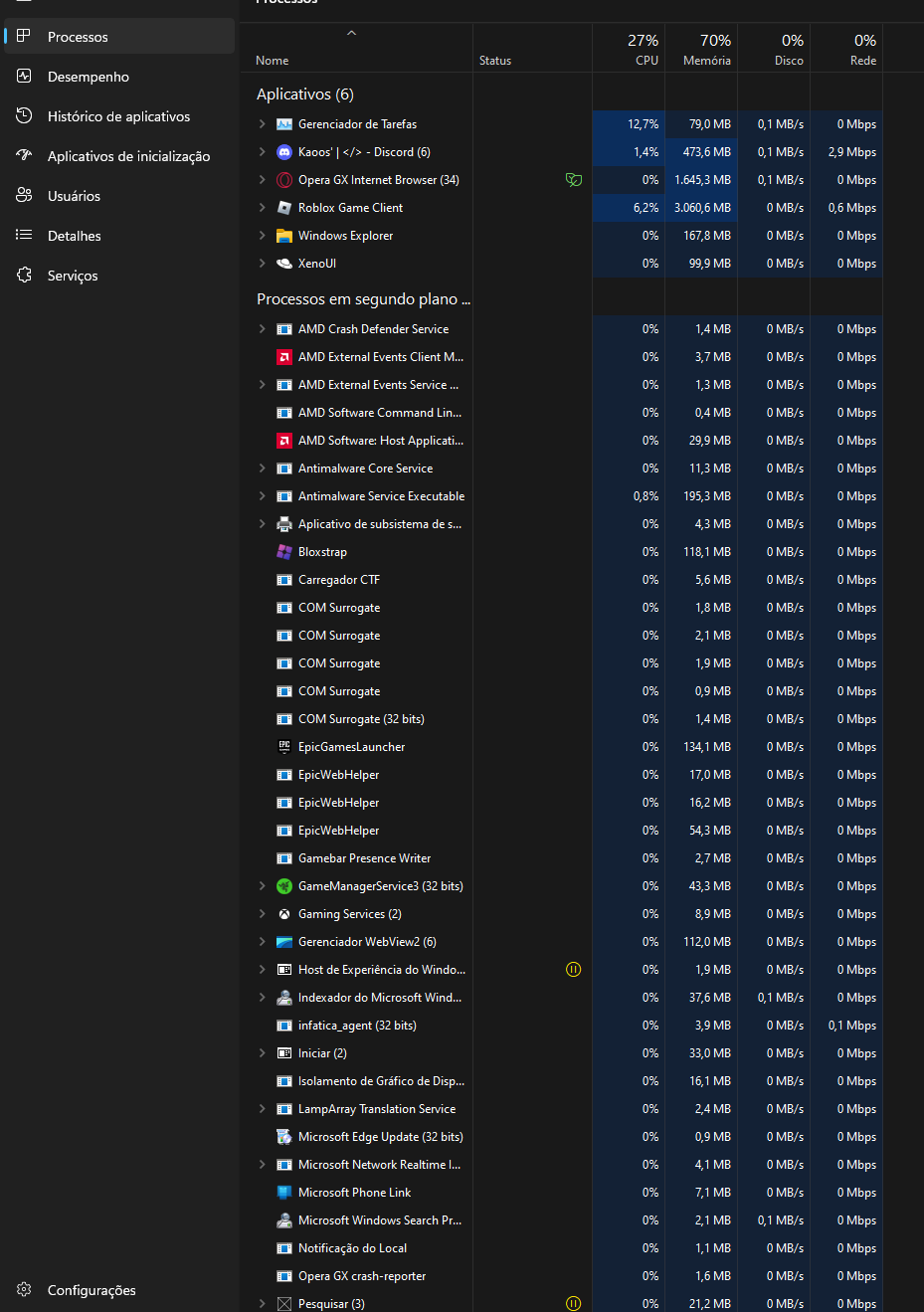The width and height of the screenshot is (924, 1312).
Task: Expand the AMD Crash Defender Service entry
Action: click(x=262, y=329)
